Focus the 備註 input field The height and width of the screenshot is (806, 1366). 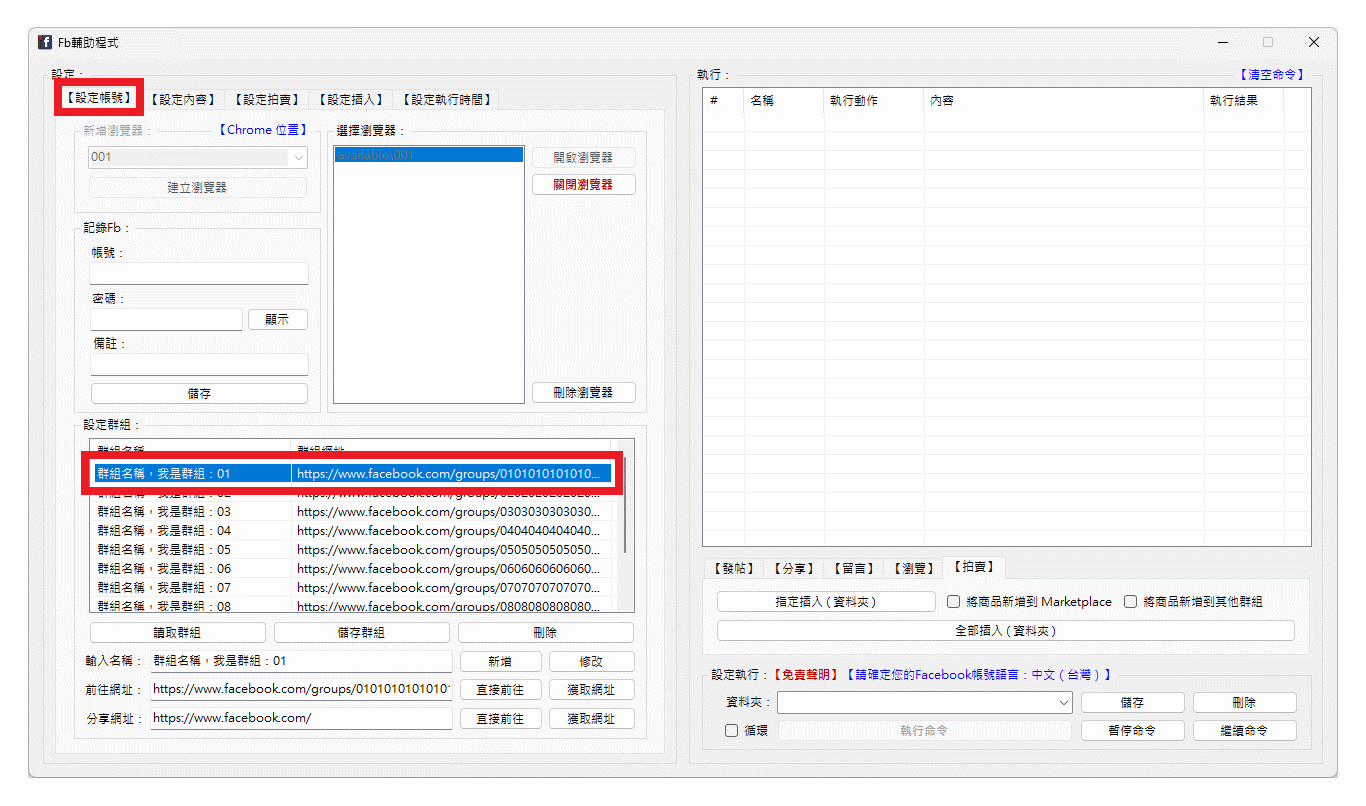199,364
